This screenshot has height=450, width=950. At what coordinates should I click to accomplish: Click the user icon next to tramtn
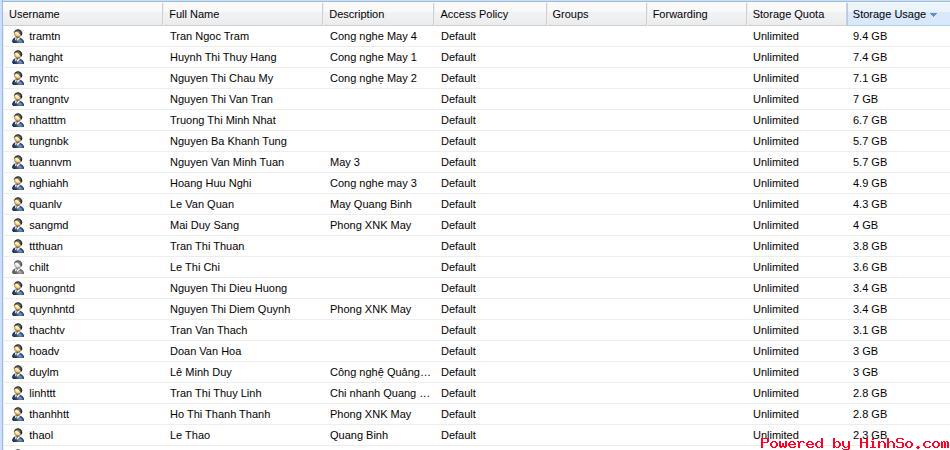18,36
